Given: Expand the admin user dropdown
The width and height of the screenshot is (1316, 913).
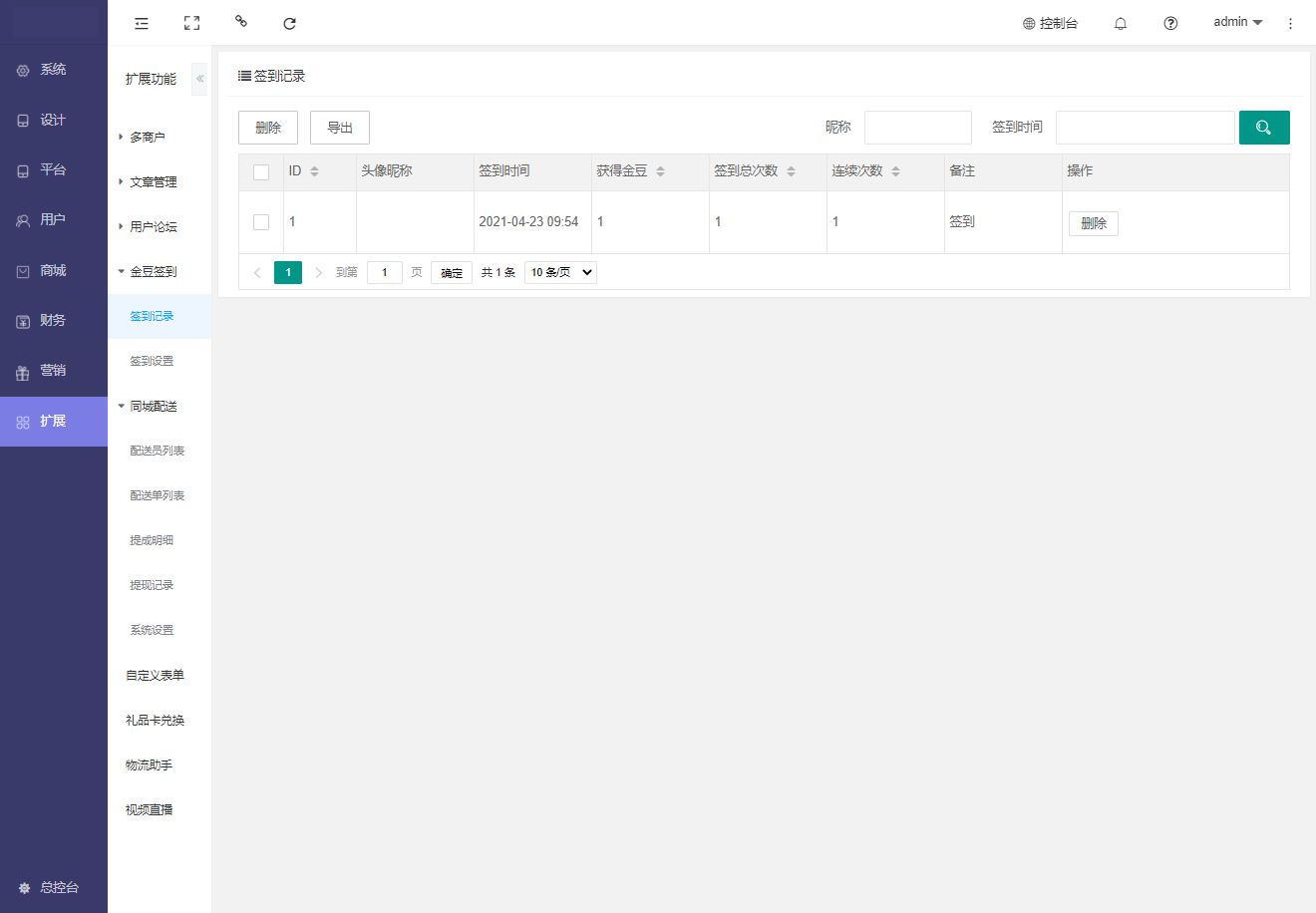Looking at the screenshot, I should point(1237,22).
